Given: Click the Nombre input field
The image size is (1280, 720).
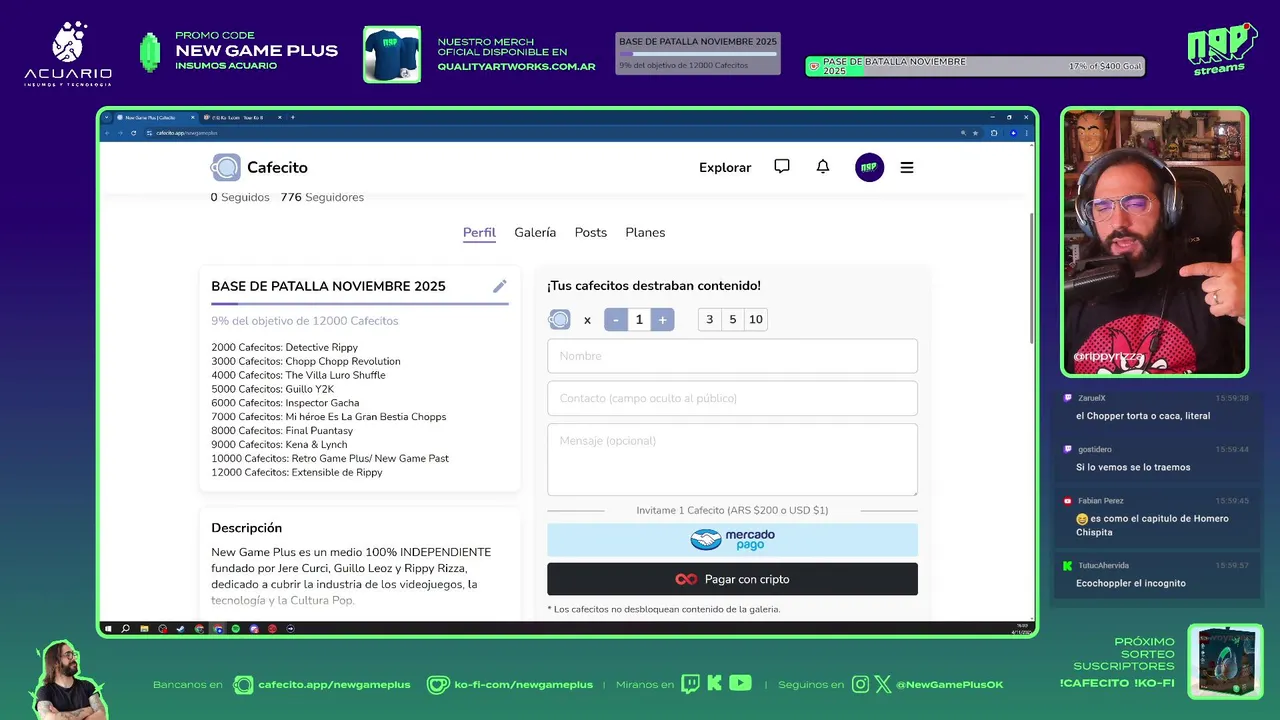Looking at the screenshot, I should [x=732, y=356].
